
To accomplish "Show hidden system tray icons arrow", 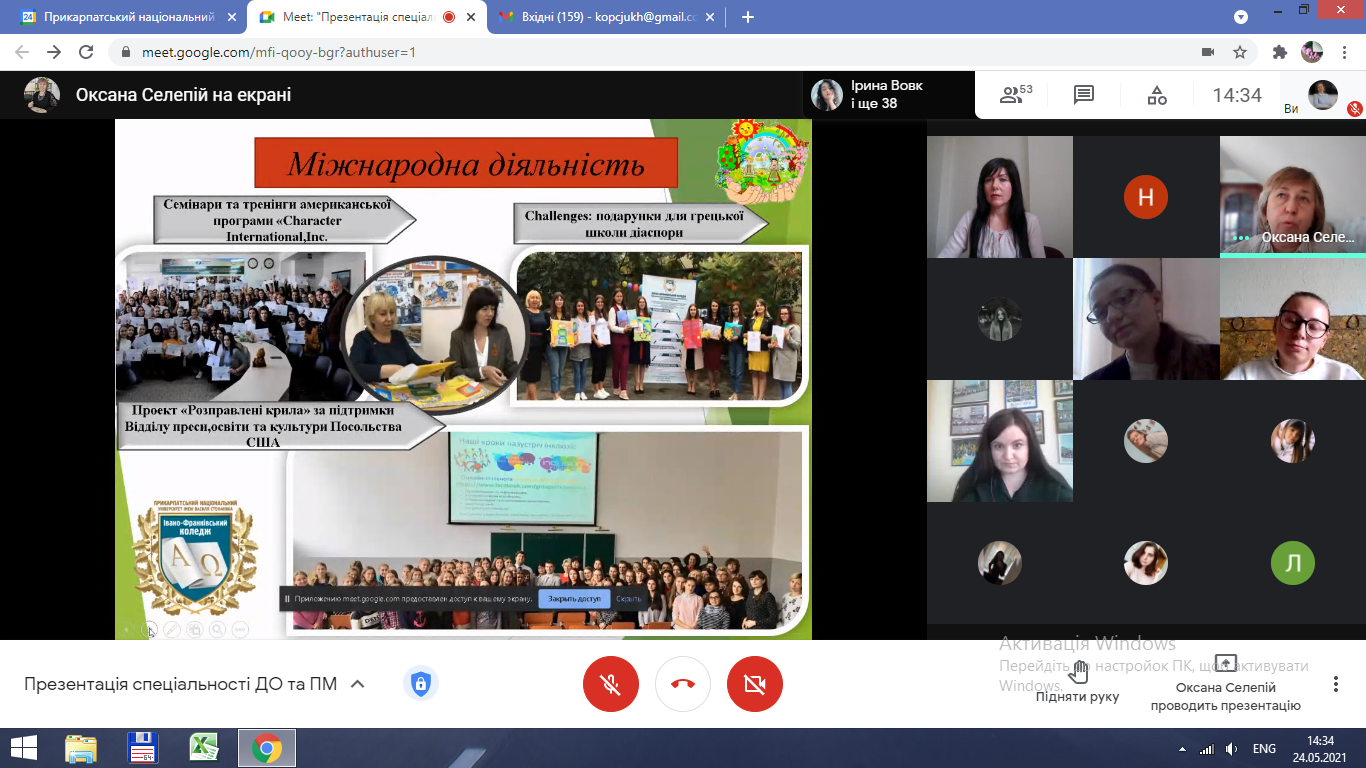I will click(x=1183, y=749).
